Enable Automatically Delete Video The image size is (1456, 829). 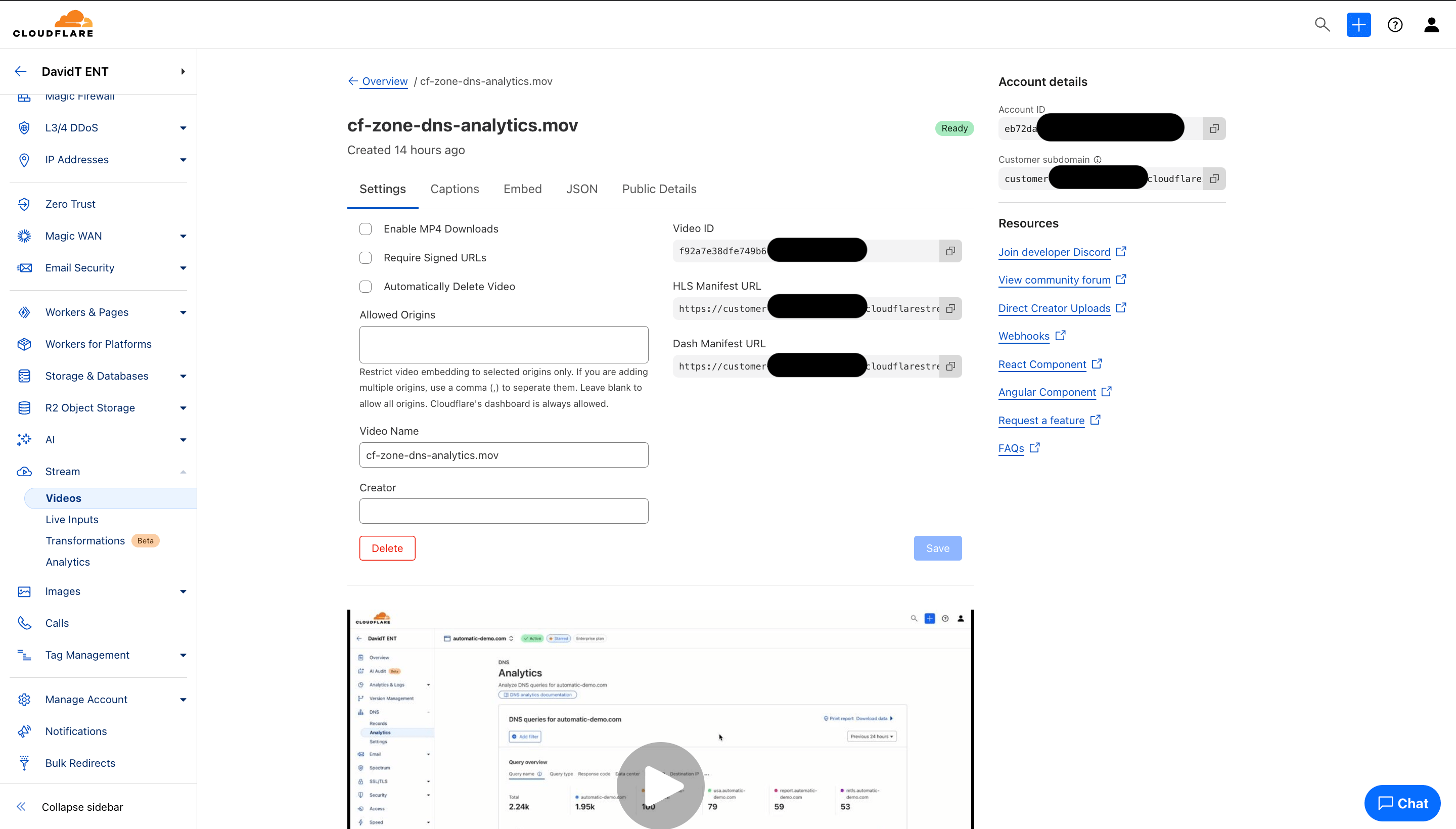pyautogui.click(x=365, y=287)
